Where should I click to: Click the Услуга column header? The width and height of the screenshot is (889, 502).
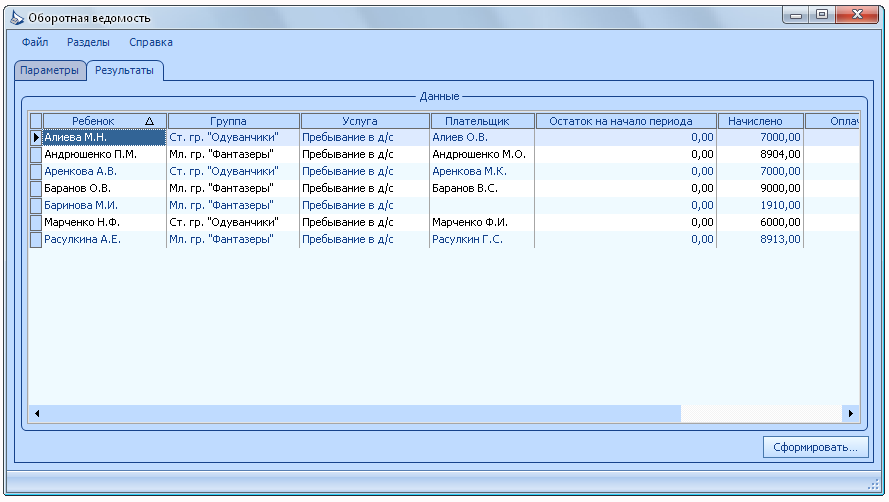click(365, 121)
